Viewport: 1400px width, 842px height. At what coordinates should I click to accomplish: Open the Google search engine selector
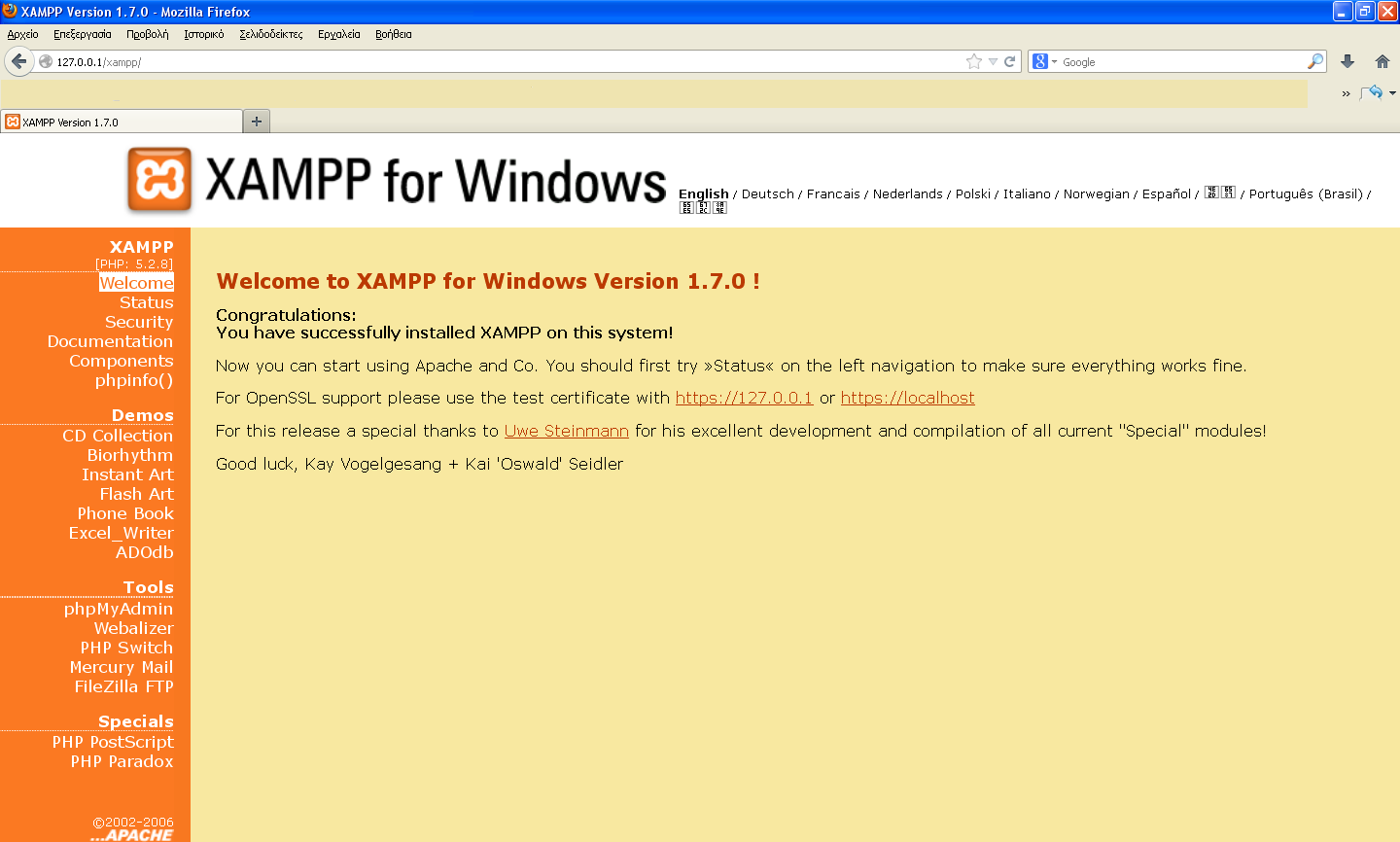[x=1045, y=61]
